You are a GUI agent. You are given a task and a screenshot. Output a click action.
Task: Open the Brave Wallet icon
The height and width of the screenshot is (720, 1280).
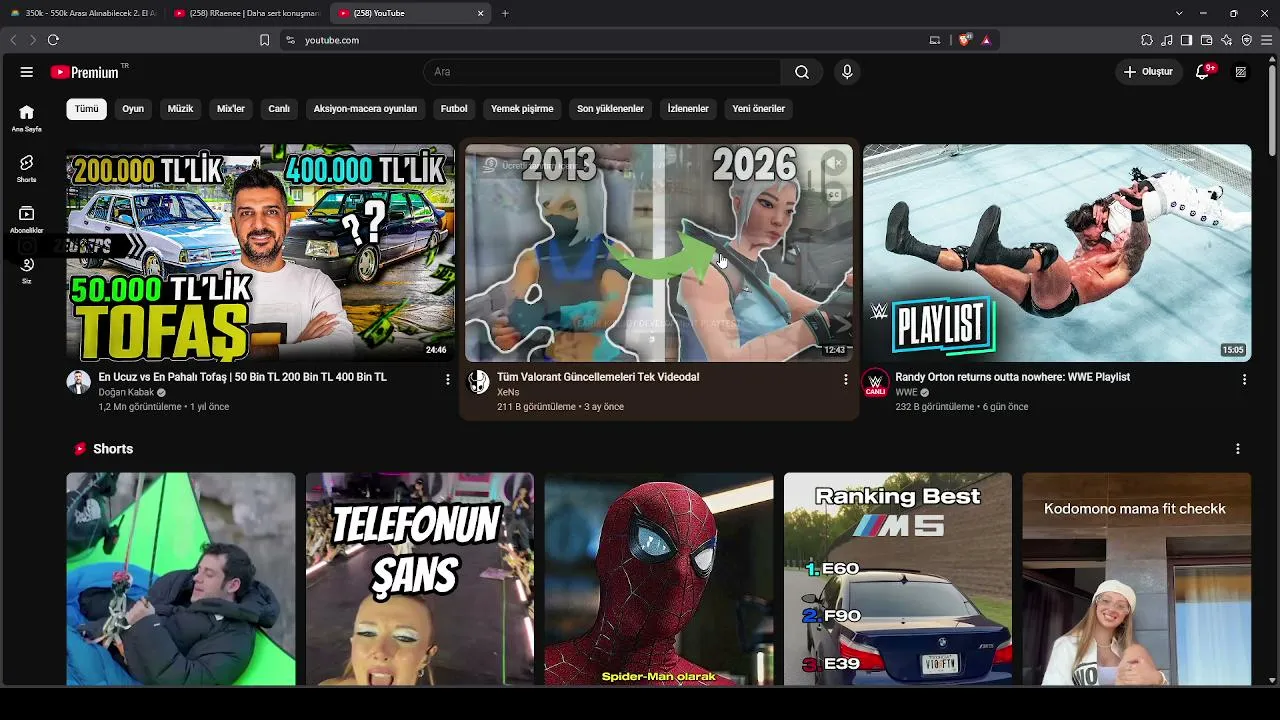tap(1207, 40)
